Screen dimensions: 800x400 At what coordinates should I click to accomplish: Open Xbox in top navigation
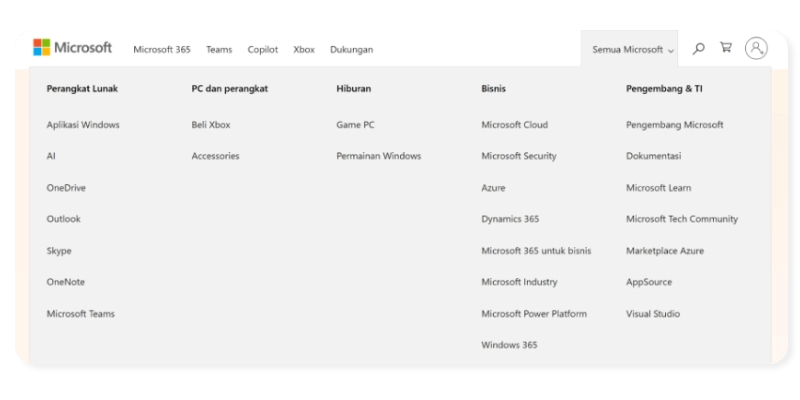point(304,49)
